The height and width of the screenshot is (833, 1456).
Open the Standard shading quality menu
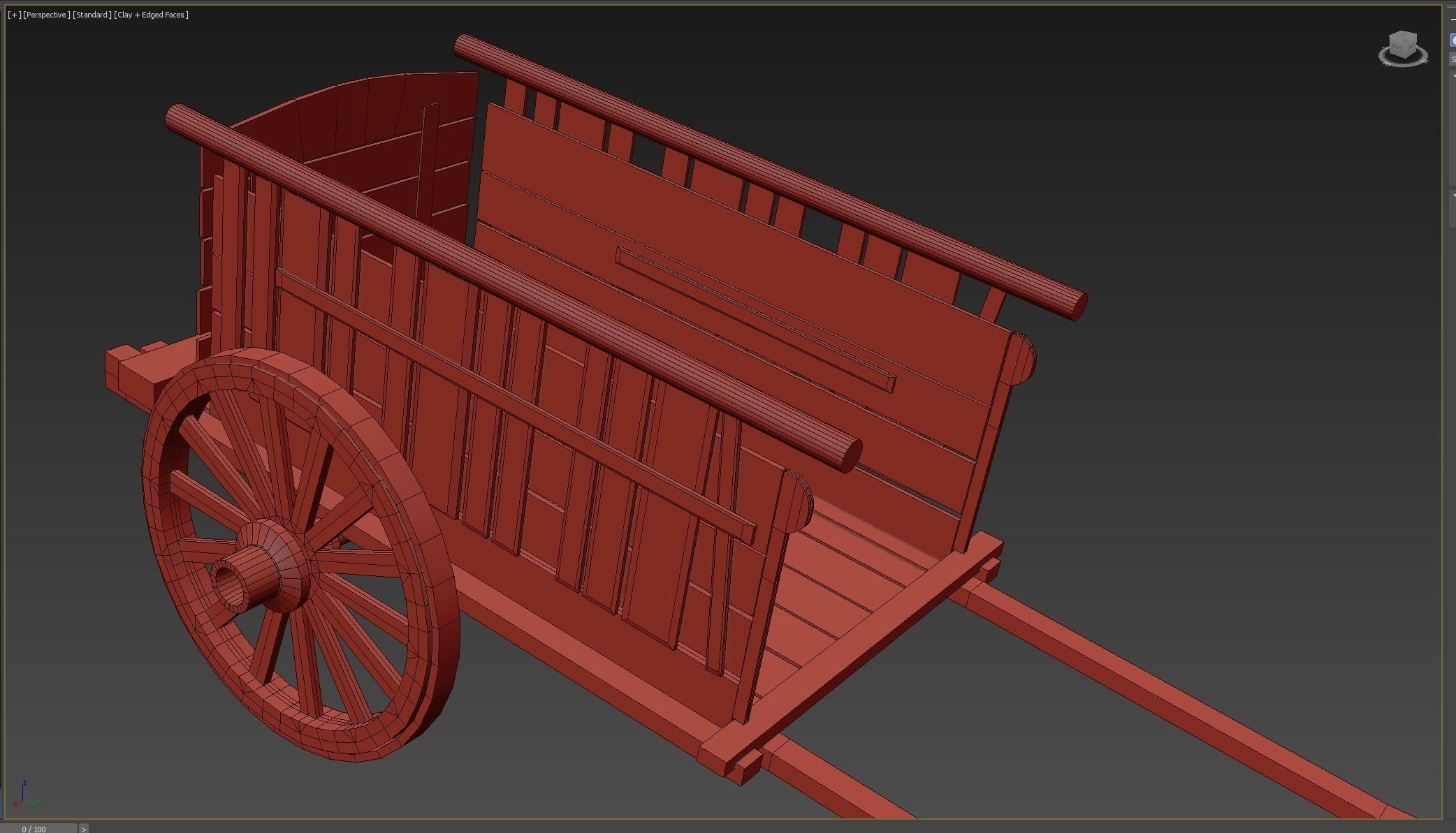pyautogui.click(x=92, y=15)
